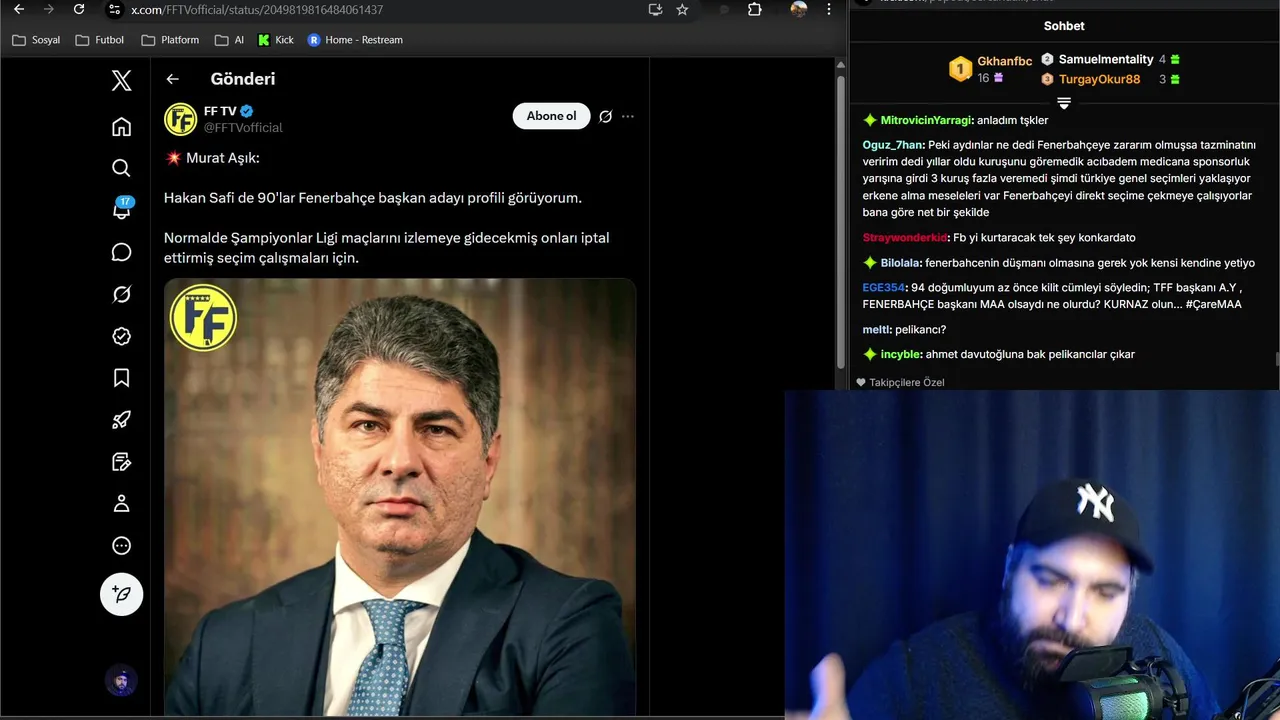1280x720 pixels.
Task: Bookmark this page with the star
Action: [x=682, y=9]
